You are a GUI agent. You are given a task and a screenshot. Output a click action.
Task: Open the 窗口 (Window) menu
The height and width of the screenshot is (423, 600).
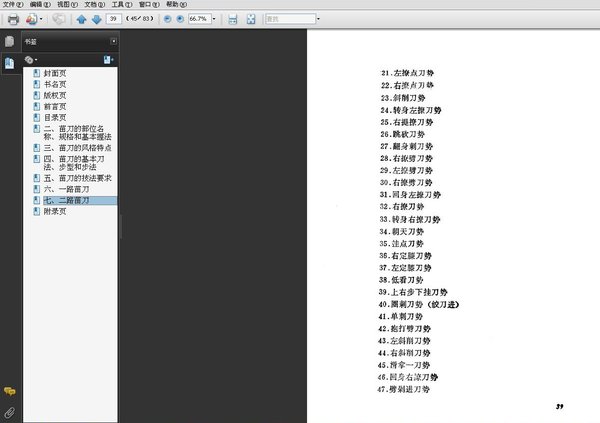pyautogui.click(x=149, y=4)
